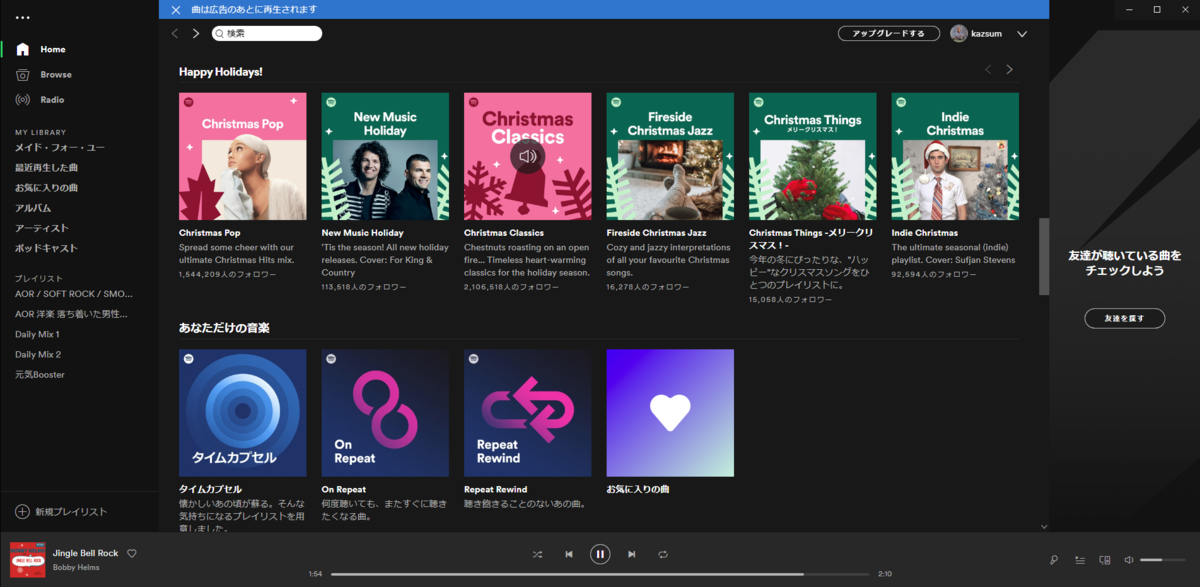Screen dimensions: 1200x587
Task: Navigate back with left arrow
Action: 175,33
